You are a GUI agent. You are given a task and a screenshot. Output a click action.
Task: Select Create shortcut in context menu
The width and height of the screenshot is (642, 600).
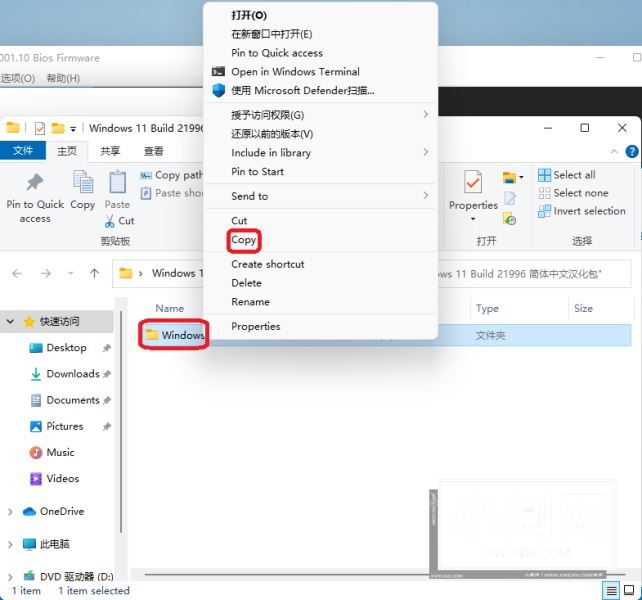(x=321, y=264)
